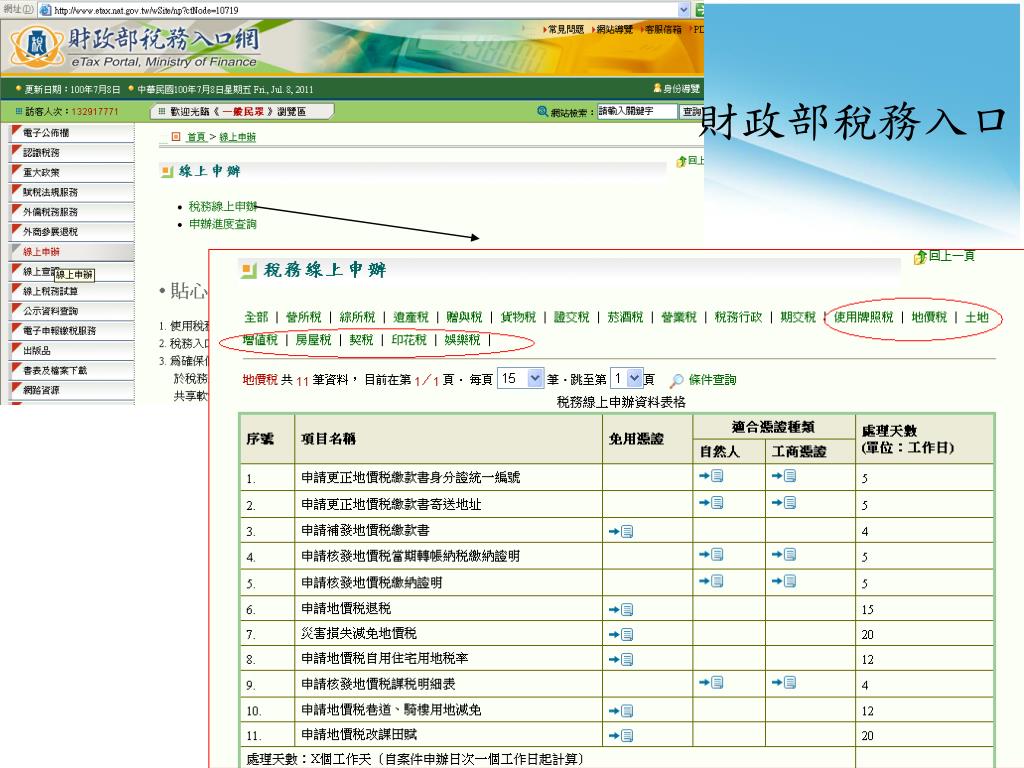This screenshot has width=1024, height=768.
Task: Open the 網站導覽 top link
Action: coord(614,29)
